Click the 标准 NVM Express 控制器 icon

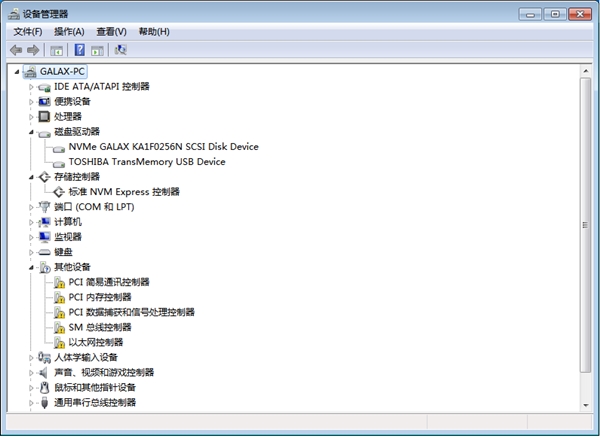tap(59, 192)
